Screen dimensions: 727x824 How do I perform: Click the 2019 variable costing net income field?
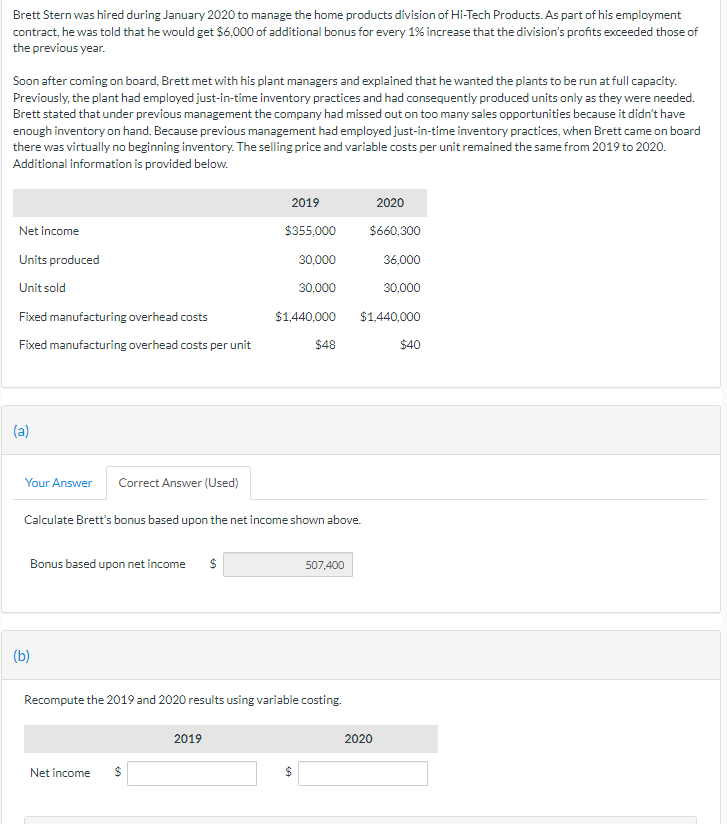(x=192, y=773)
